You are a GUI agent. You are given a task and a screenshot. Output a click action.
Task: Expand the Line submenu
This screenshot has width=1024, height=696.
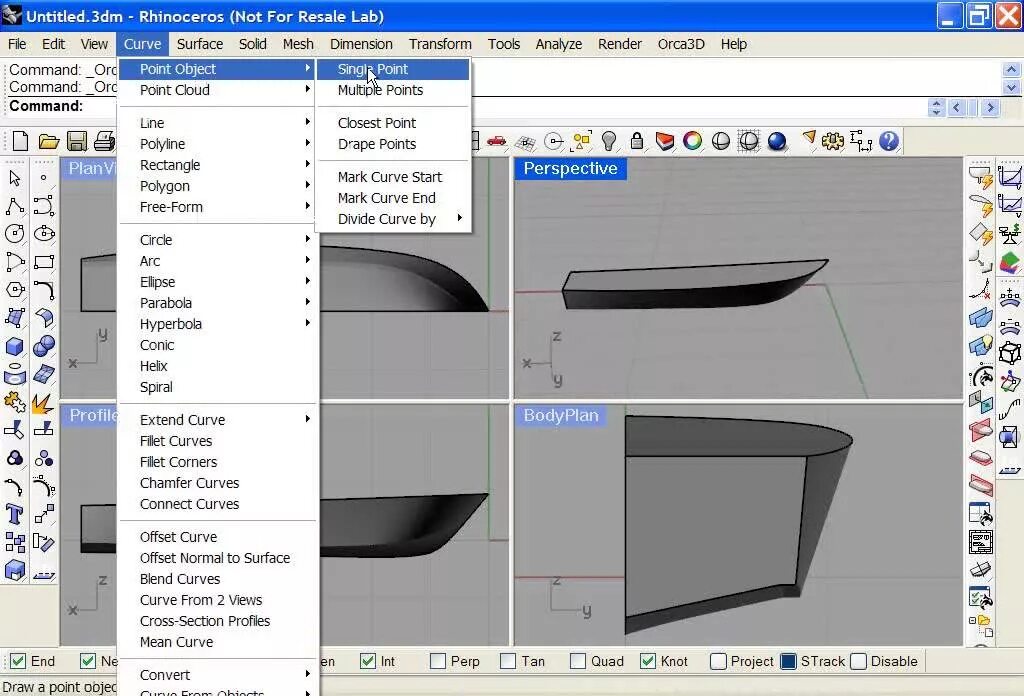[x=218, y=123]
